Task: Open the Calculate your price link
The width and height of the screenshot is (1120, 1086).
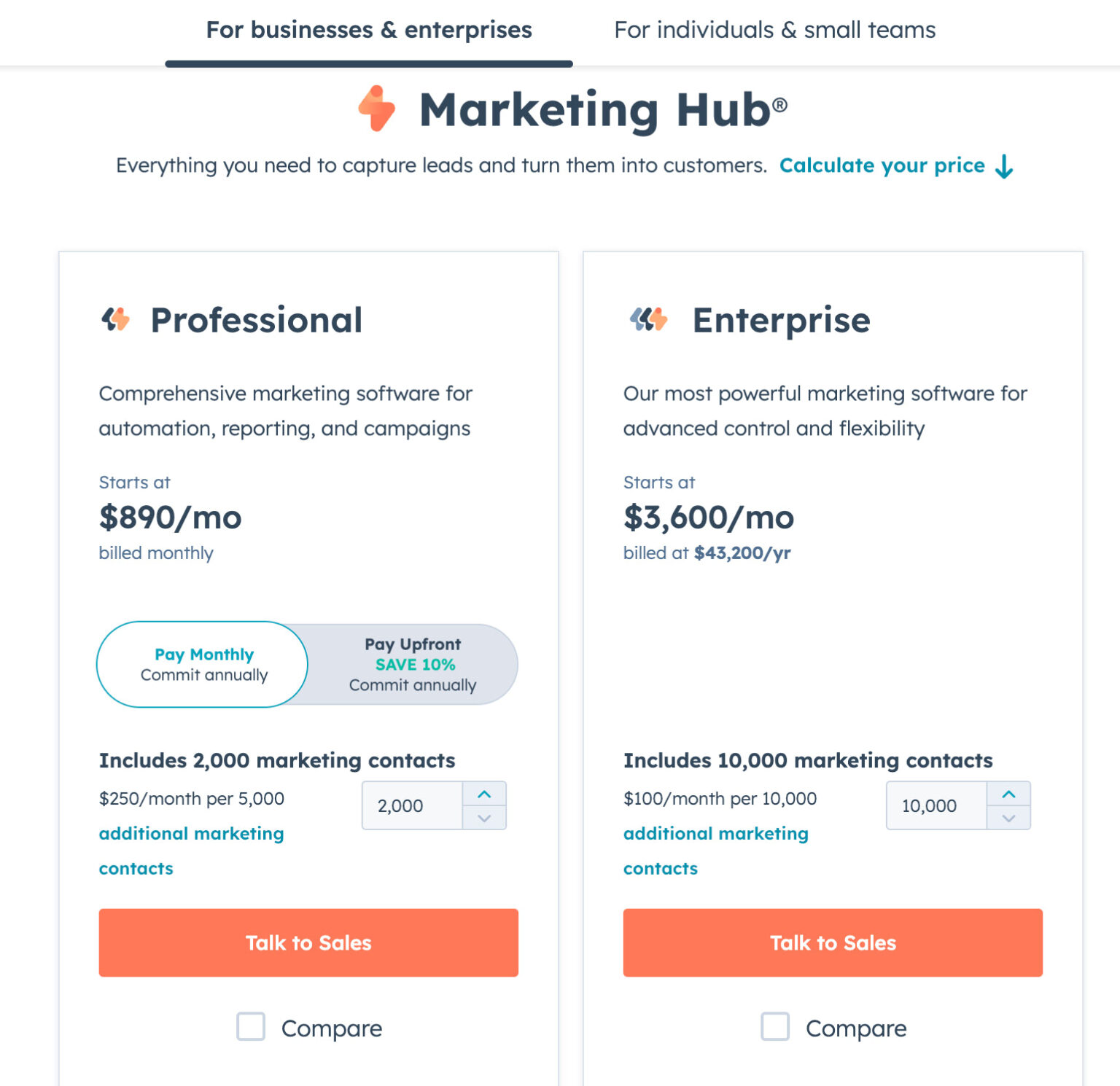Action: [882, 165]
